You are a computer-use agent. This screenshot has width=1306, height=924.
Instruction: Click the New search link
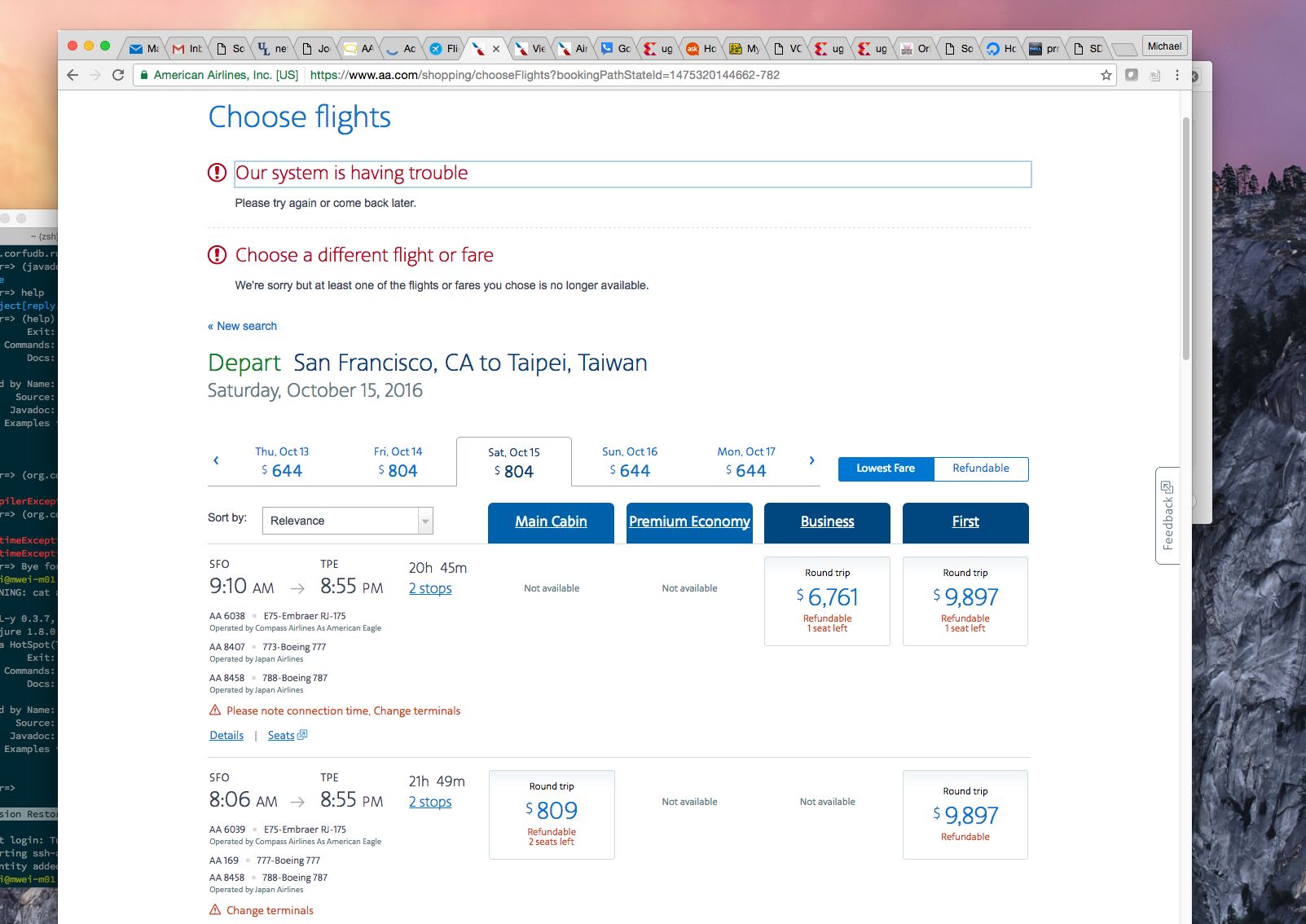click(242, 326)
